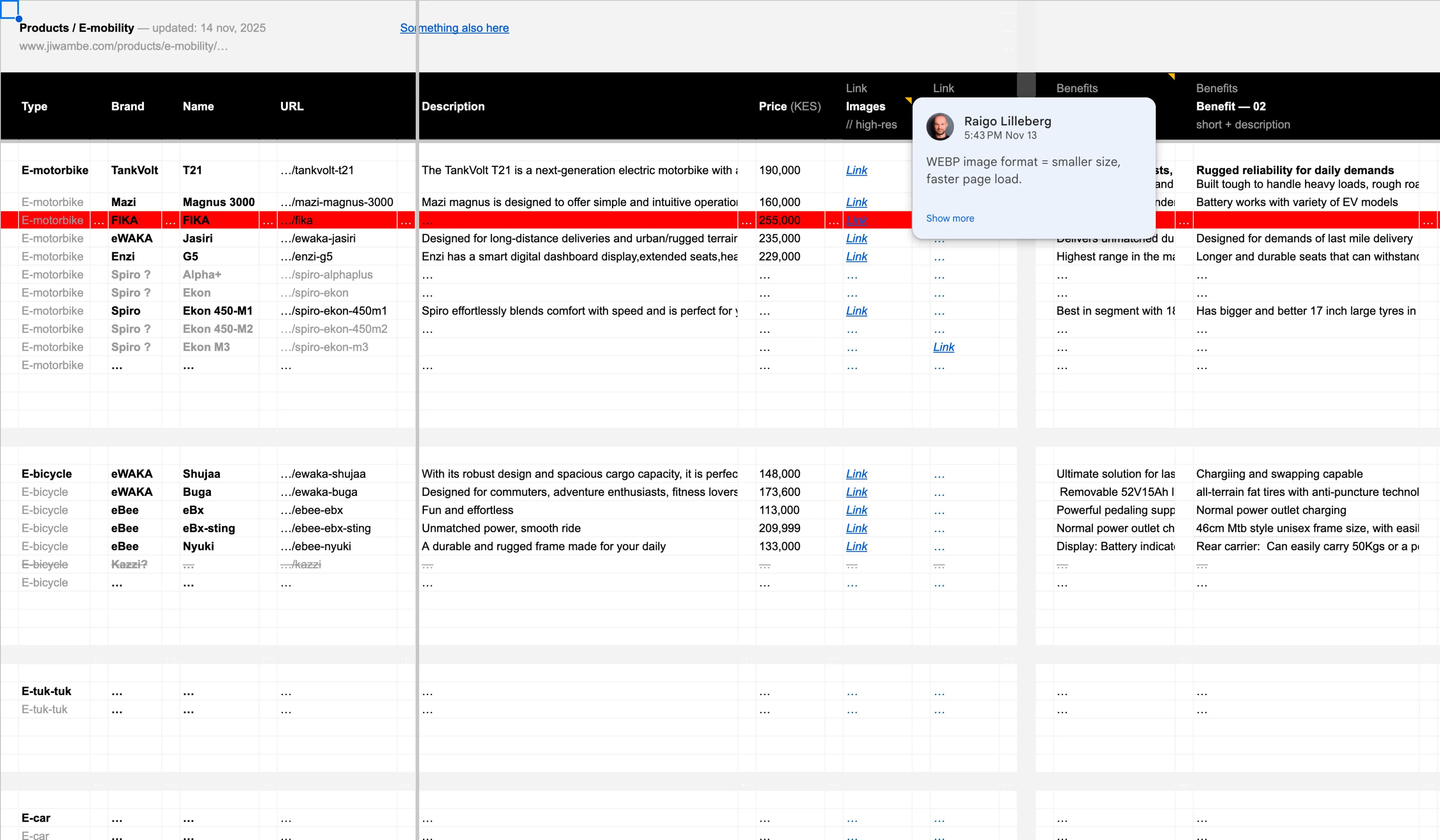Click Show more in the comment popup
This screenshot has height=840, width=1440.
pos(950,218)
